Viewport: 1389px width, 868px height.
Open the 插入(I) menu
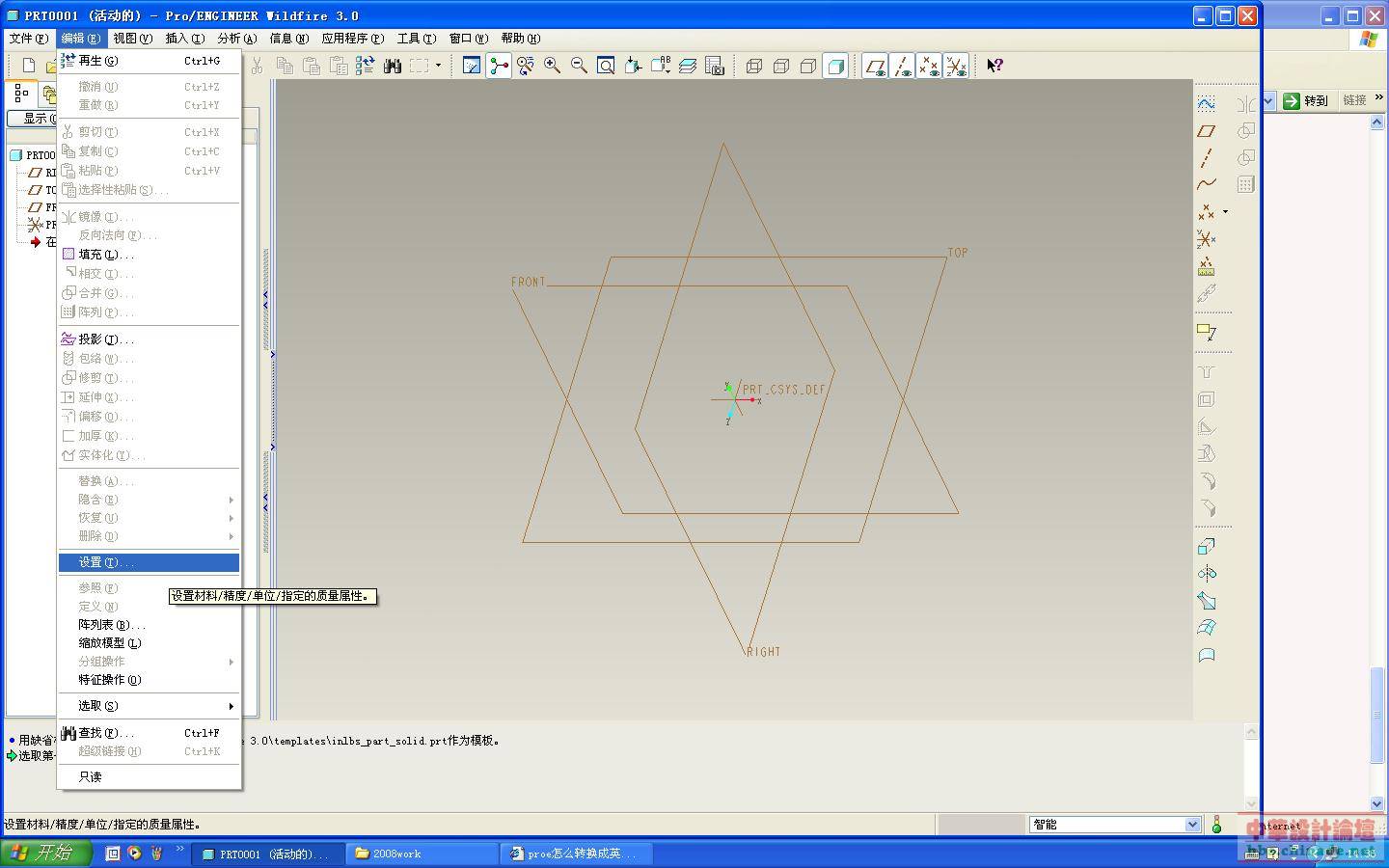pyautogui.click(x=184, y=39)
